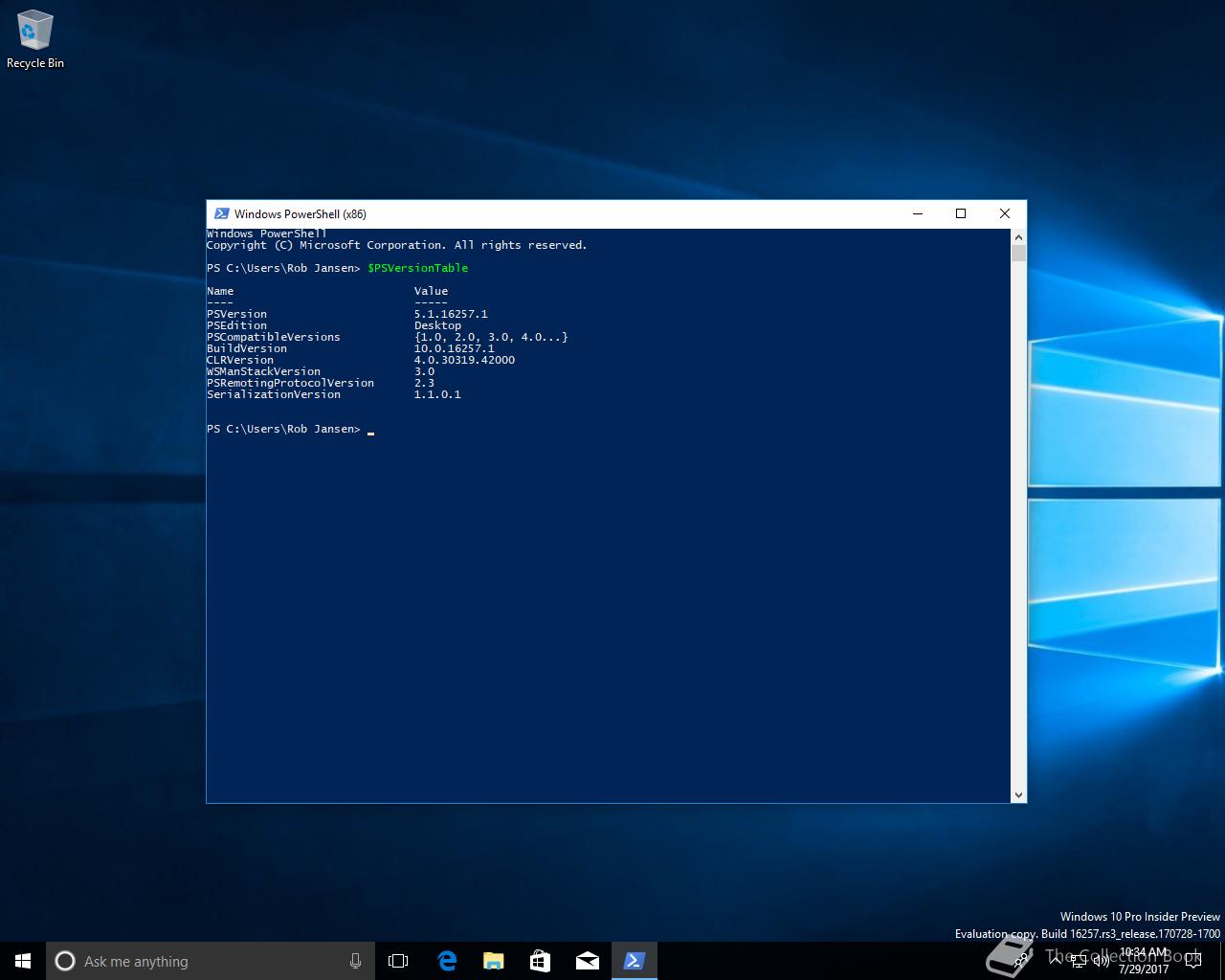This screenshot has width=1225, height=980.
Task: Click the PSCompatibleVersions row name
Action: pos(274,337)
